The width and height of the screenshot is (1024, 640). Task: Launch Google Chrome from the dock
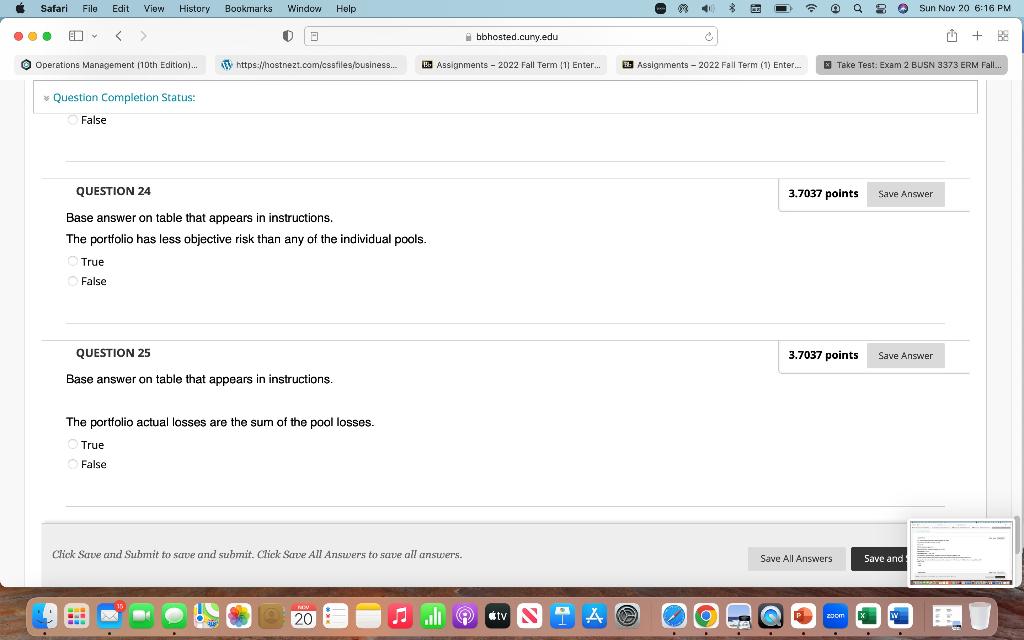[x=706, y=616]
